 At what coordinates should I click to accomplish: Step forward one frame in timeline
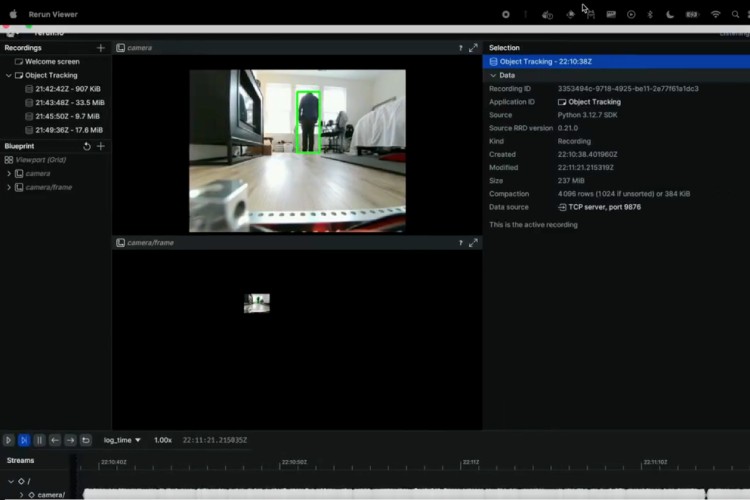70,440
